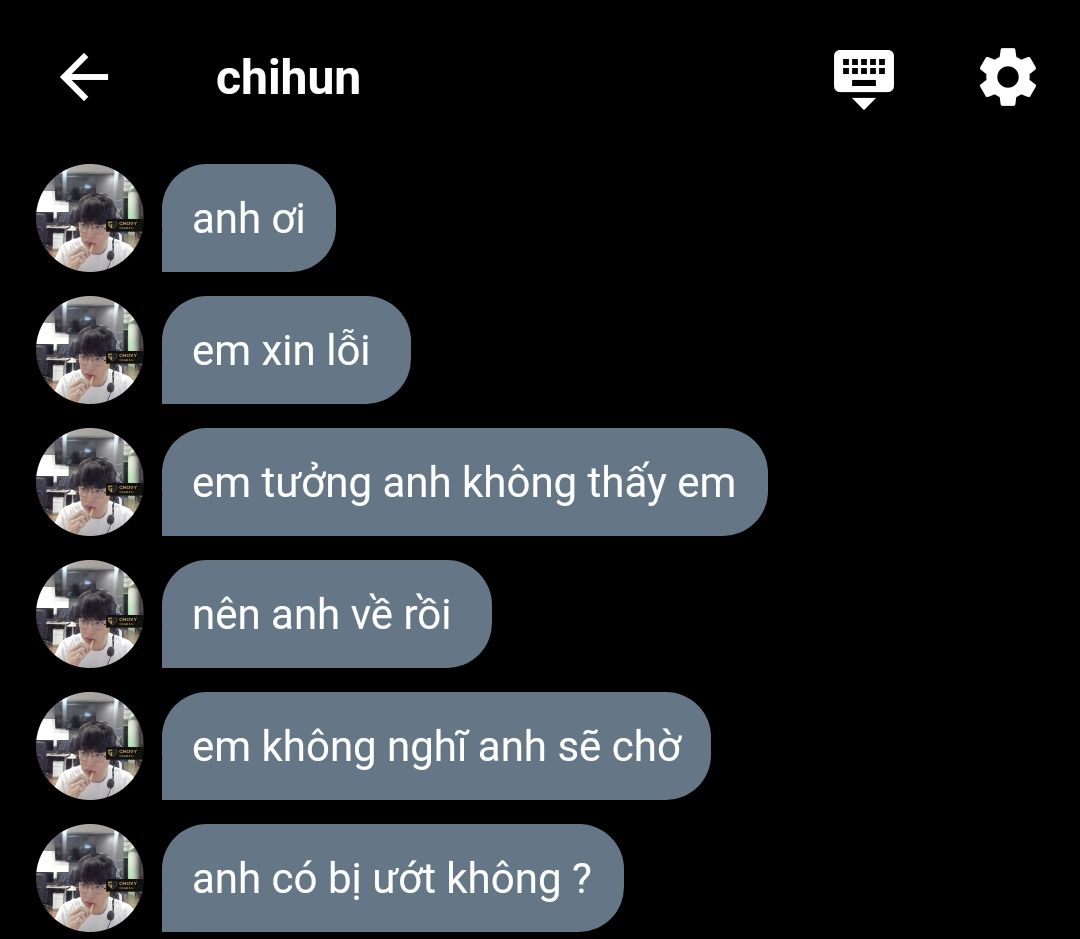This screenshot has height=939, width=1080.
Task: Select "anh có bị ướt không ?" bubble
Action: pyautogui.click(x=393, y=878)
